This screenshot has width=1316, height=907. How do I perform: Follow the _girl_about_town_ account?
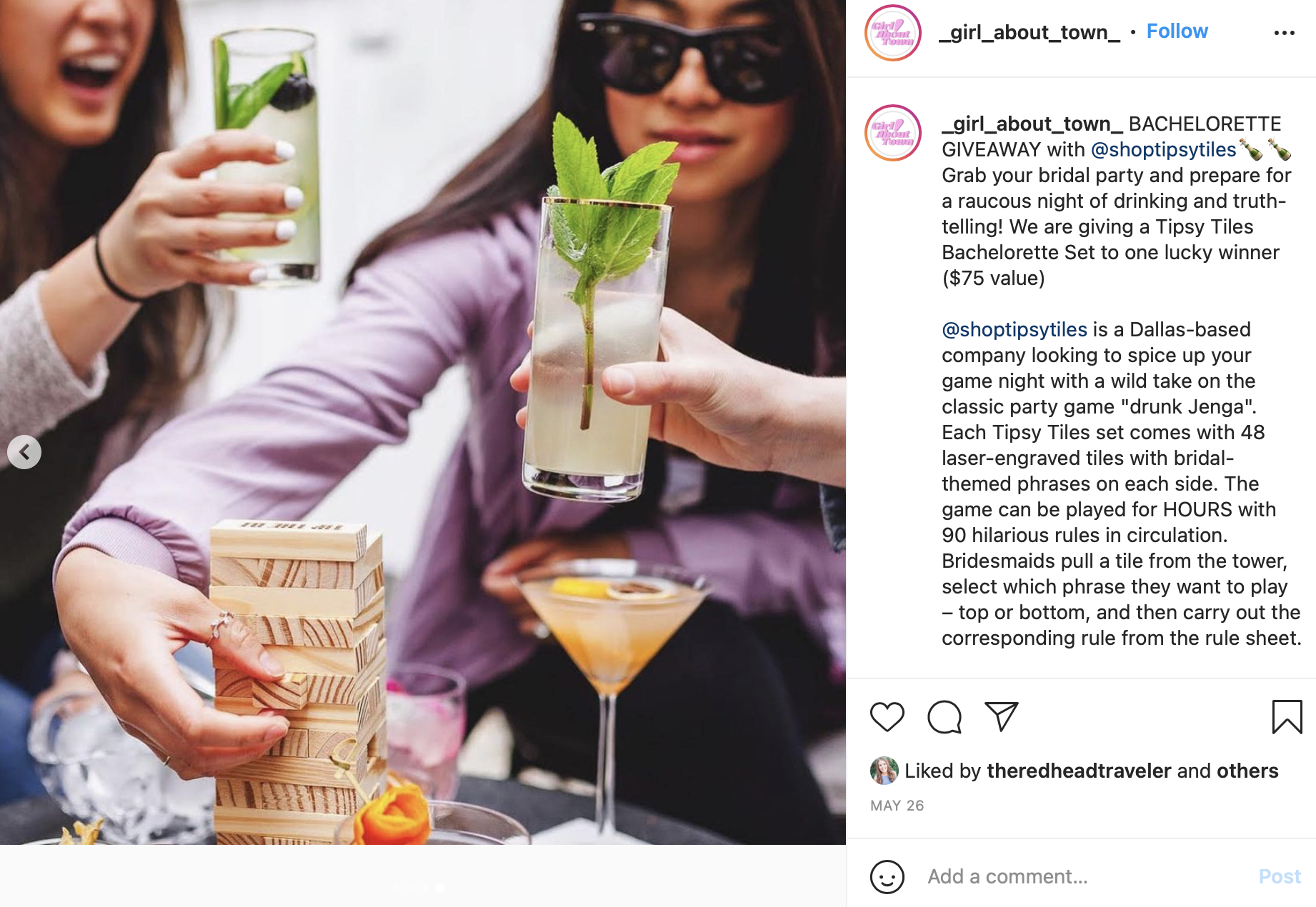click(x=1177, y=31)
